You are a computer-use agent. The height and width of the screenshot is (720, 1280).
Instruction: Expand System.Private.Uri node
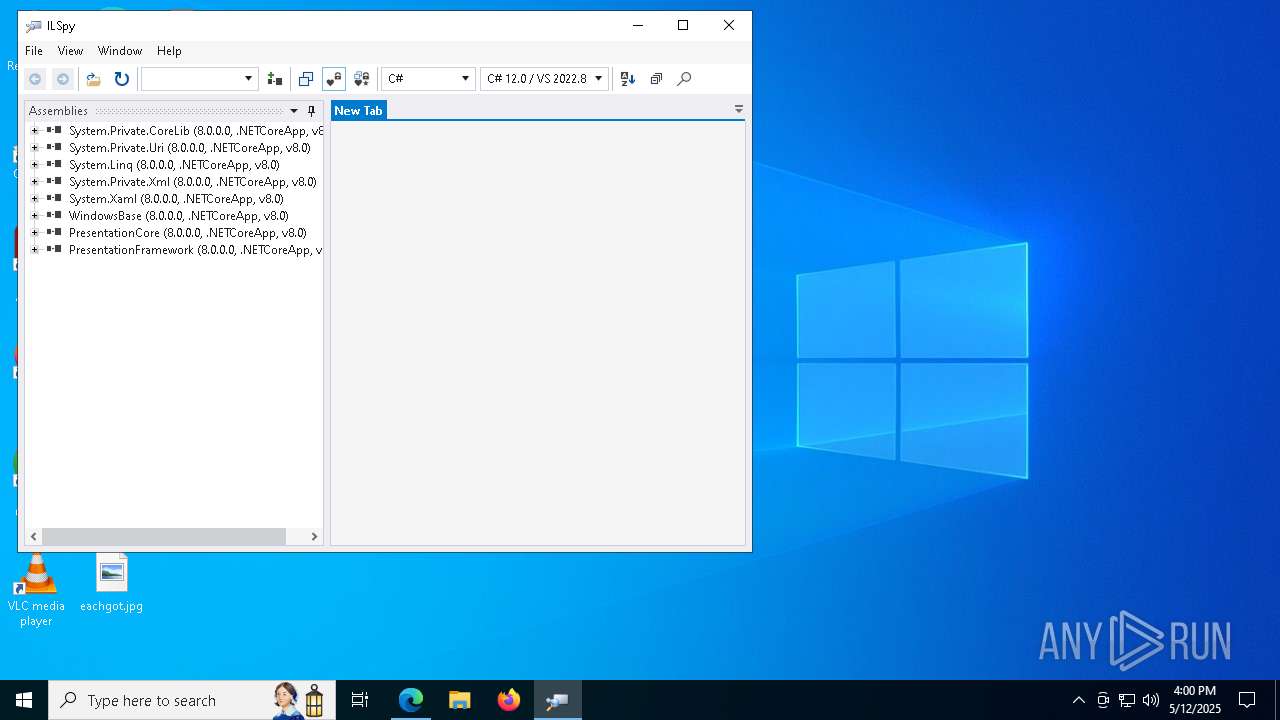tap(35, 148)
